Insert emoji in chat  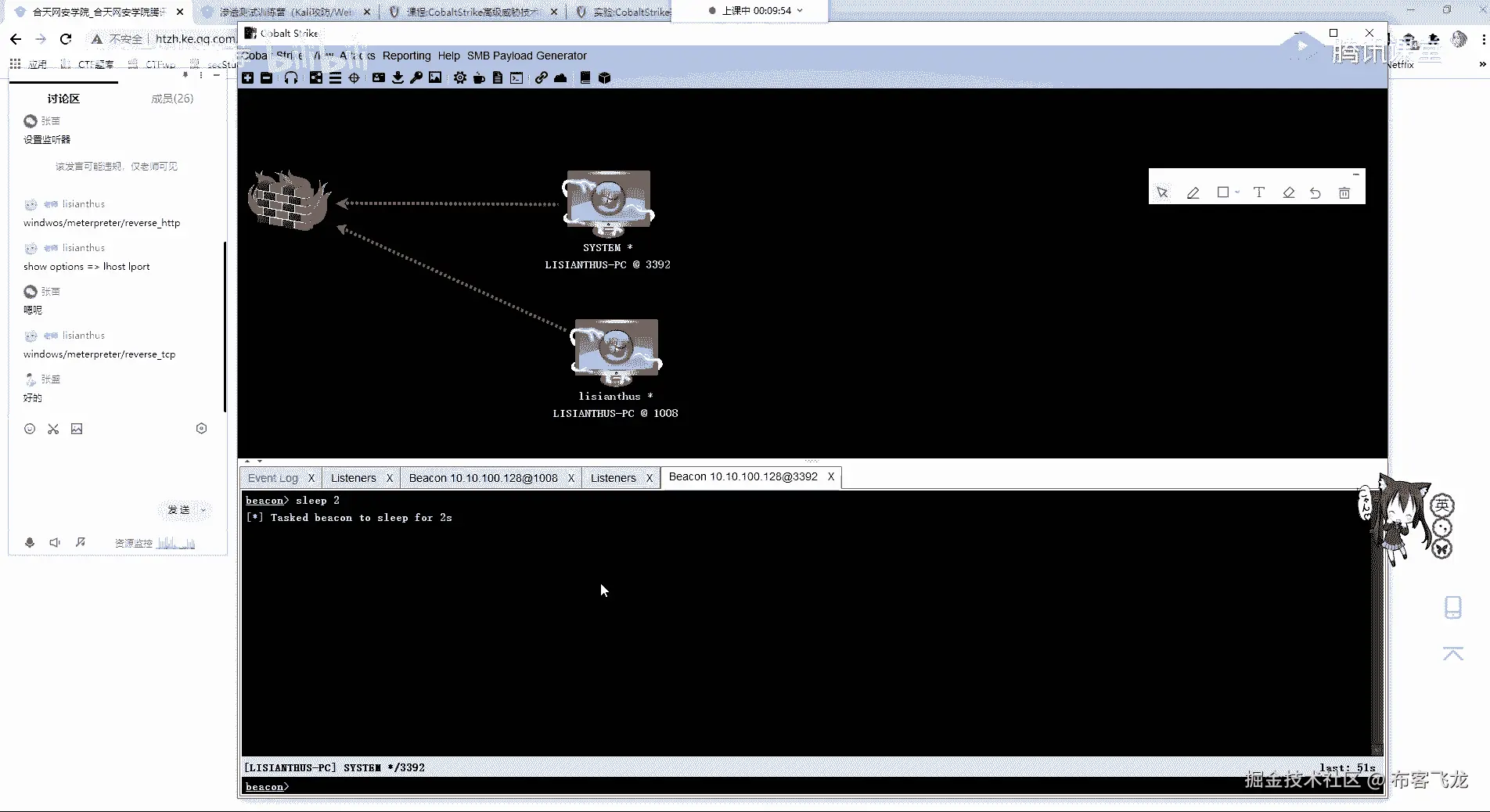pos(30,429)
